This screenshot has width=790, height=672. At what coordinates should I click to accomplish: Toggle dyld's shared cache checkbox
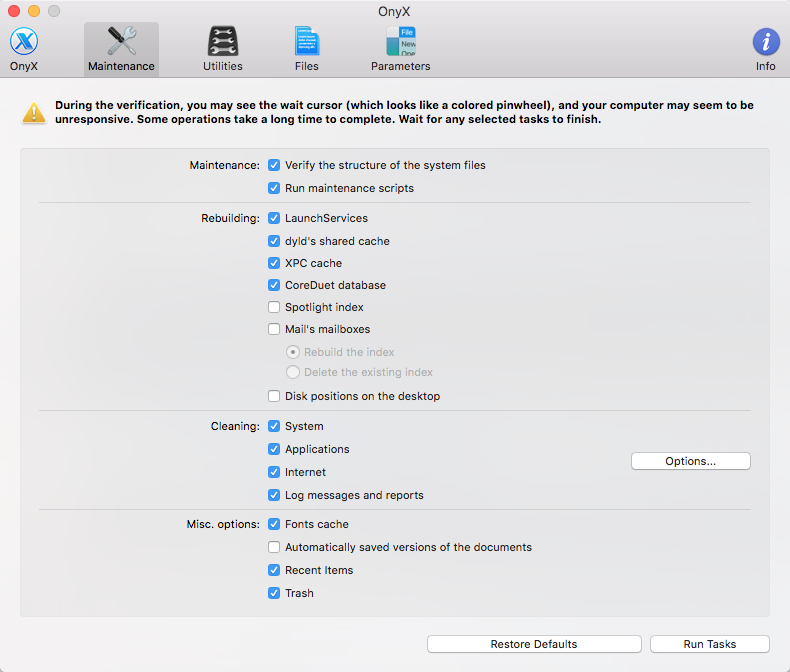click(274, 241)
